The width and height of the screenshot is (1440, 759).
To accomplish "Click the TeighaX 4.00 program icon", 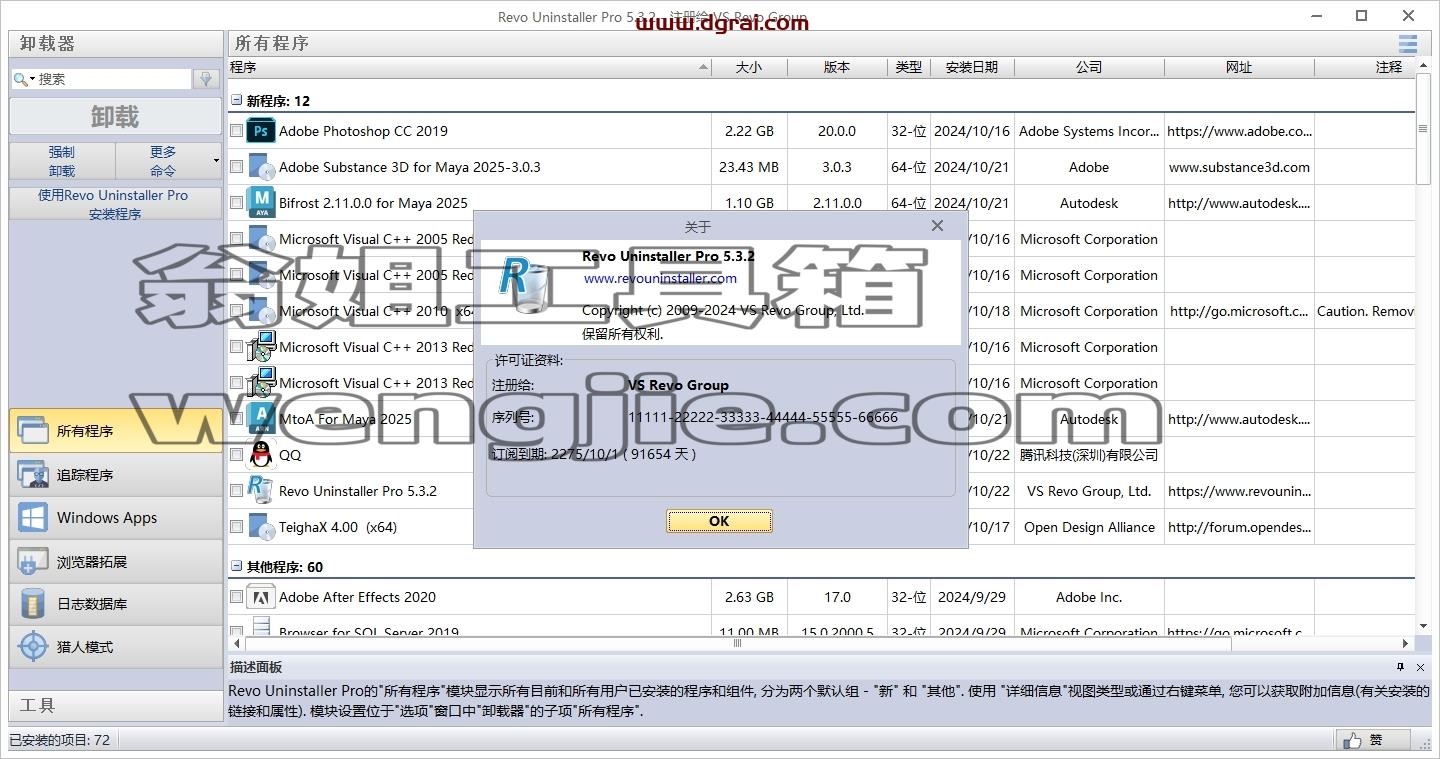I will pyautogui.click(x=261, y=527).
